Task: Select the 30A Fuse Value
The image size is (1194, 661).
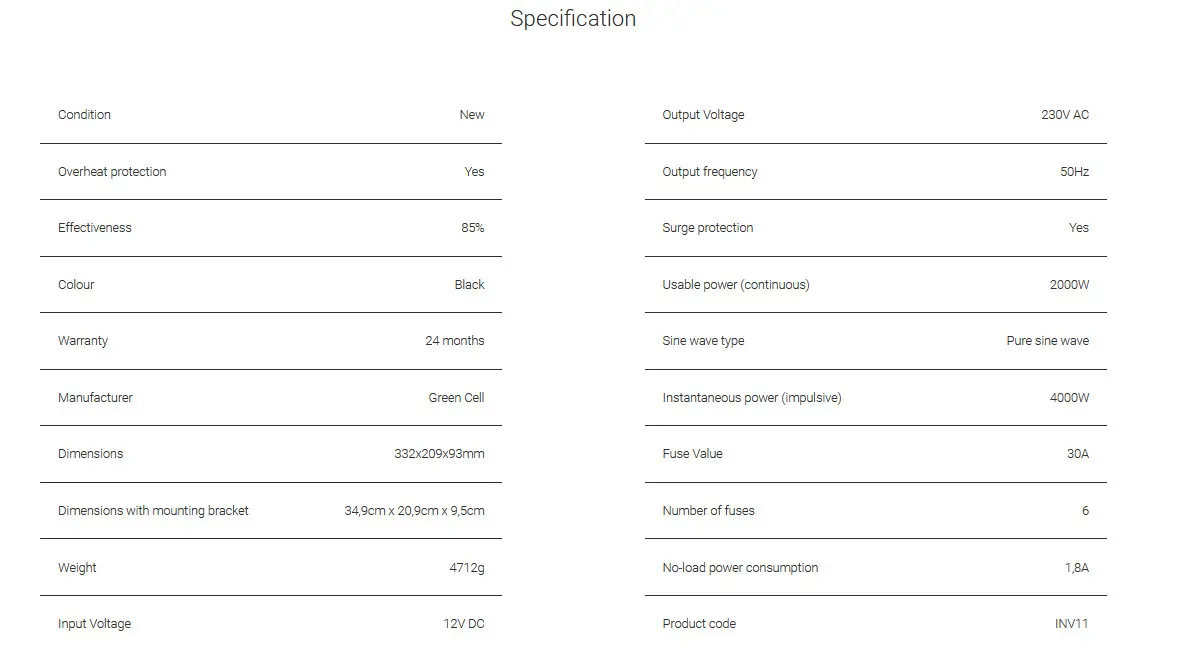Action: tap(1077, 454)
